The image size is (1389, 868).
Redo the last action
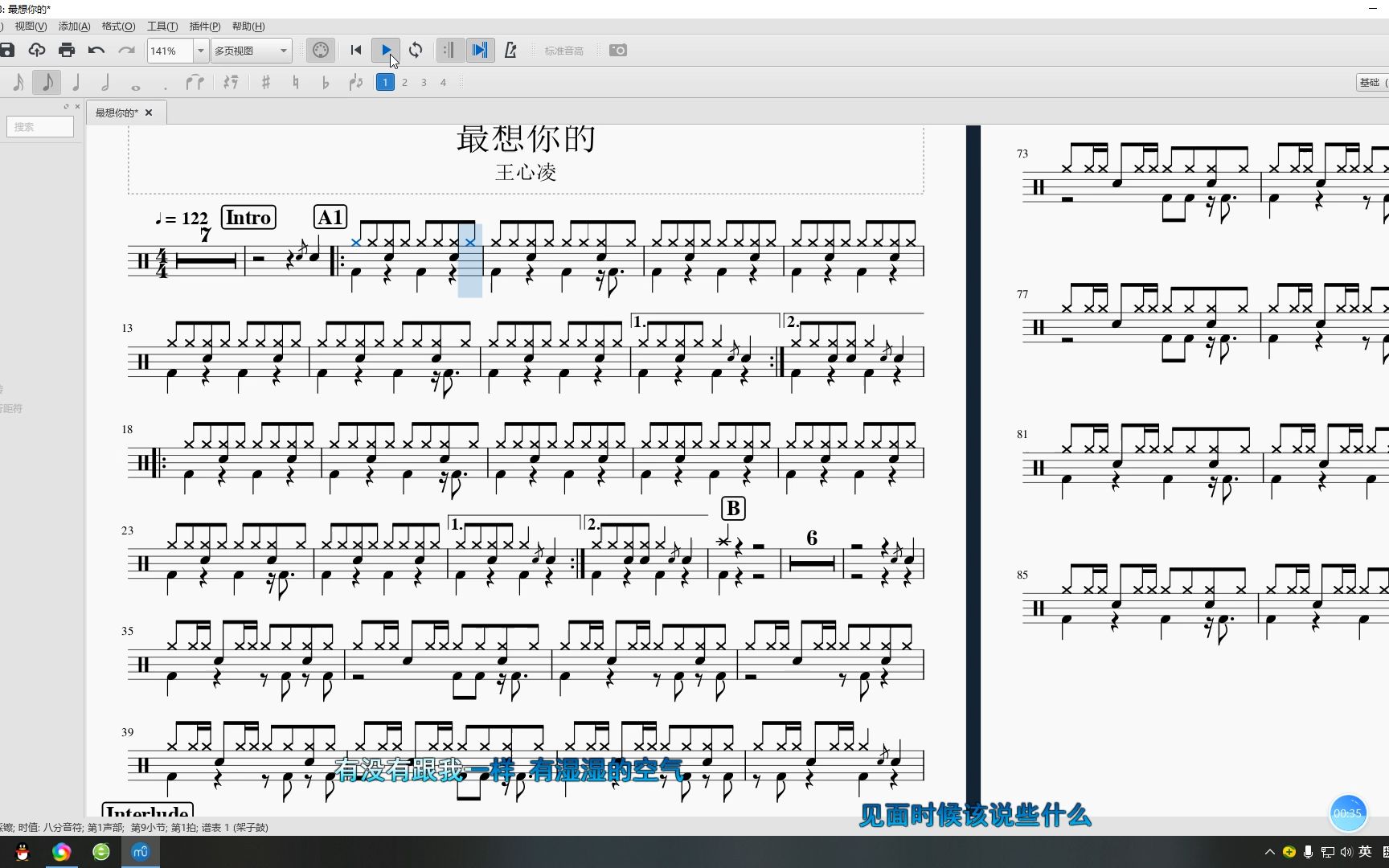(126, 50)
